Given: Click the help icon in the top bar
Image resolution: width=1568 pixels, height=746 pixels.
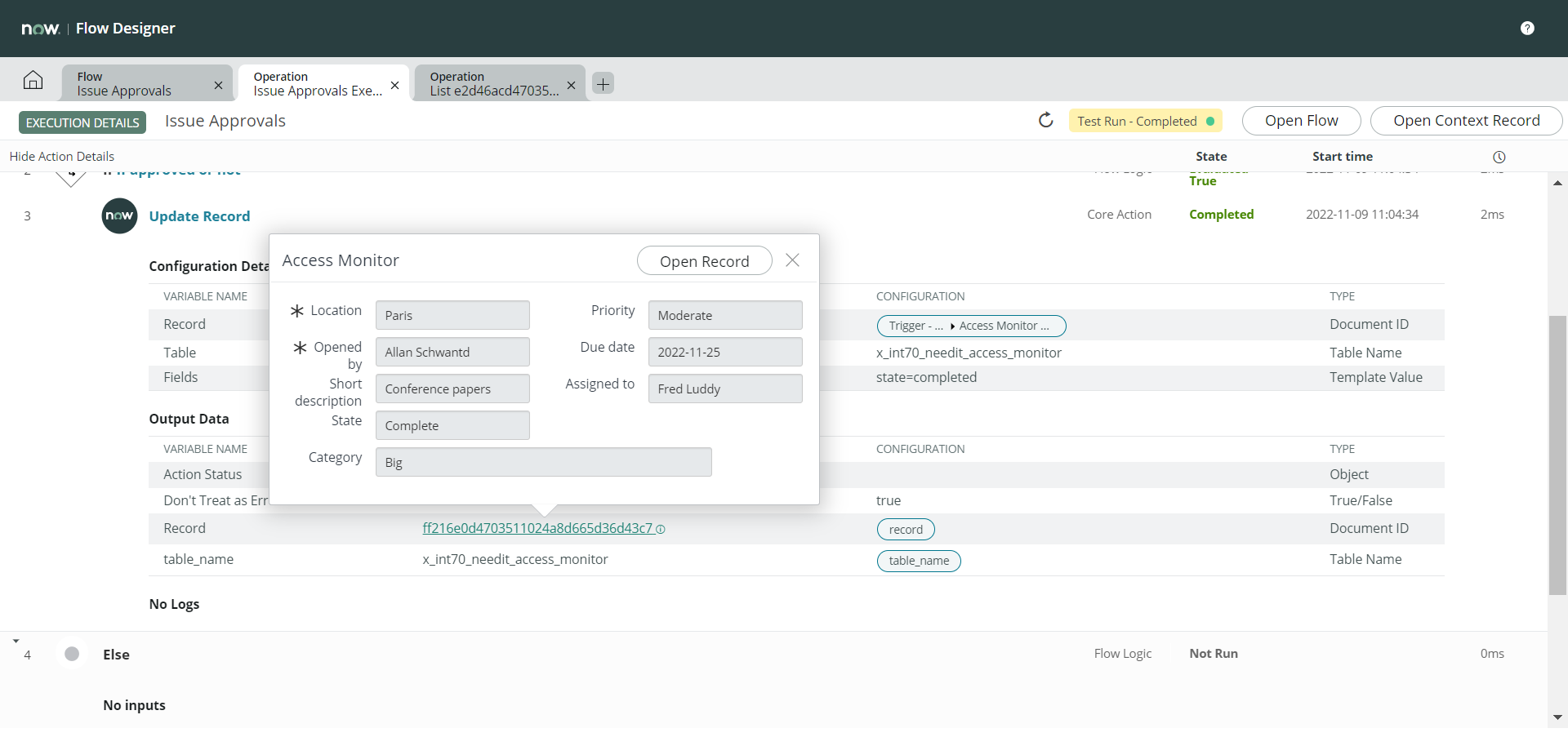Looking at the screenshot, I should (1528, 28).
